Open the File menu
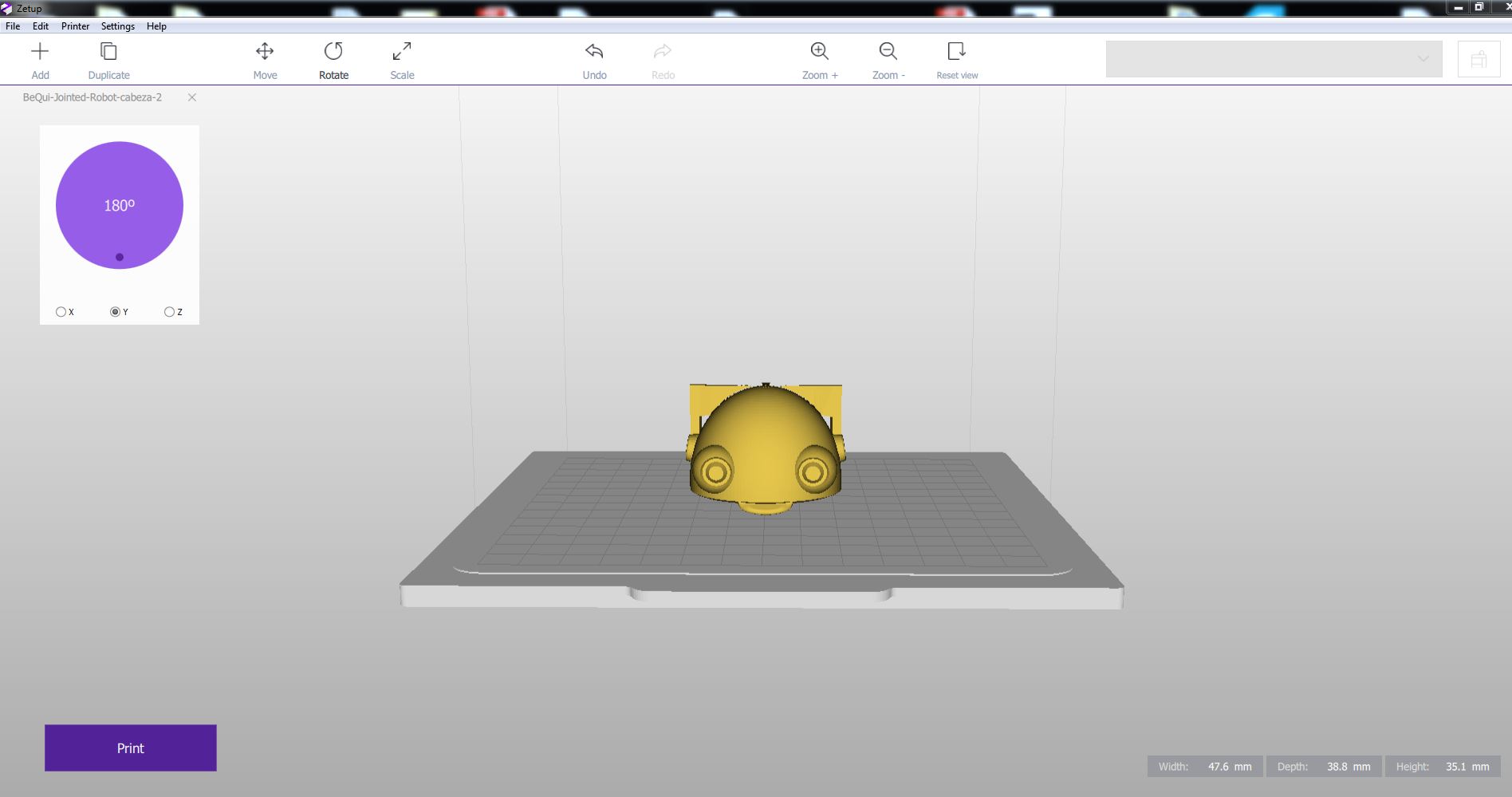The image size is (1512, 797). [x=13, y=26]
